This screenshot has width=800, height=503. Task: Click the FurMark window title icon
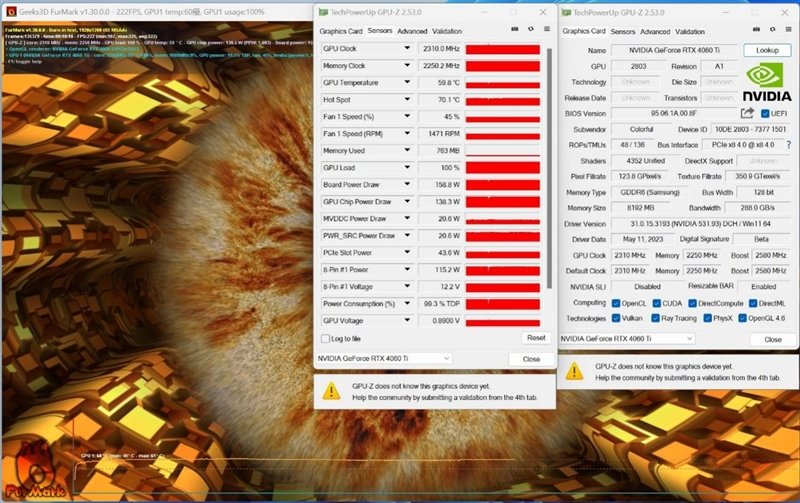pos(10,11)
